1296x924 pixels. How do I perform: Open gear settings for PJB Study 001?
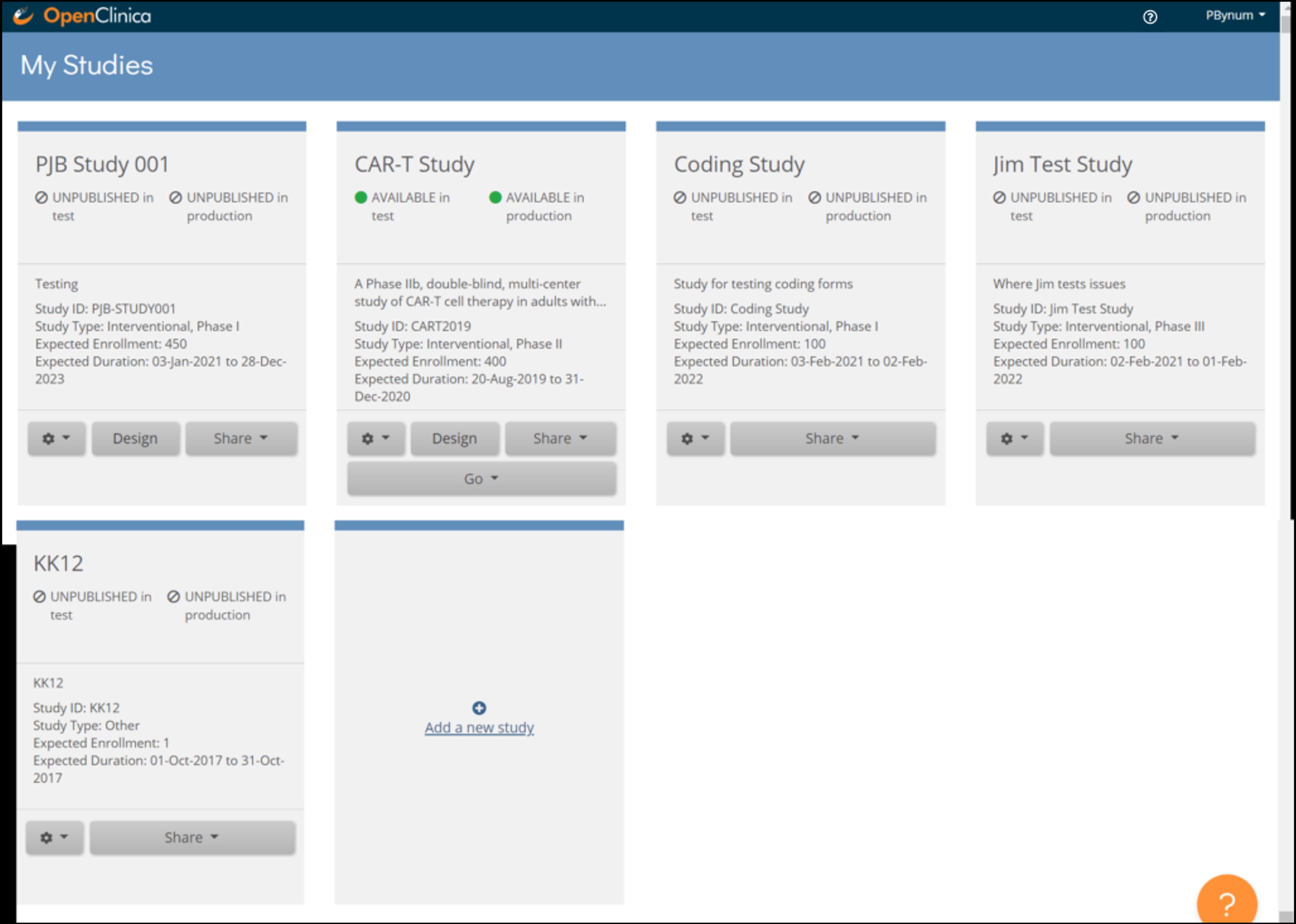tap(56, 439)
